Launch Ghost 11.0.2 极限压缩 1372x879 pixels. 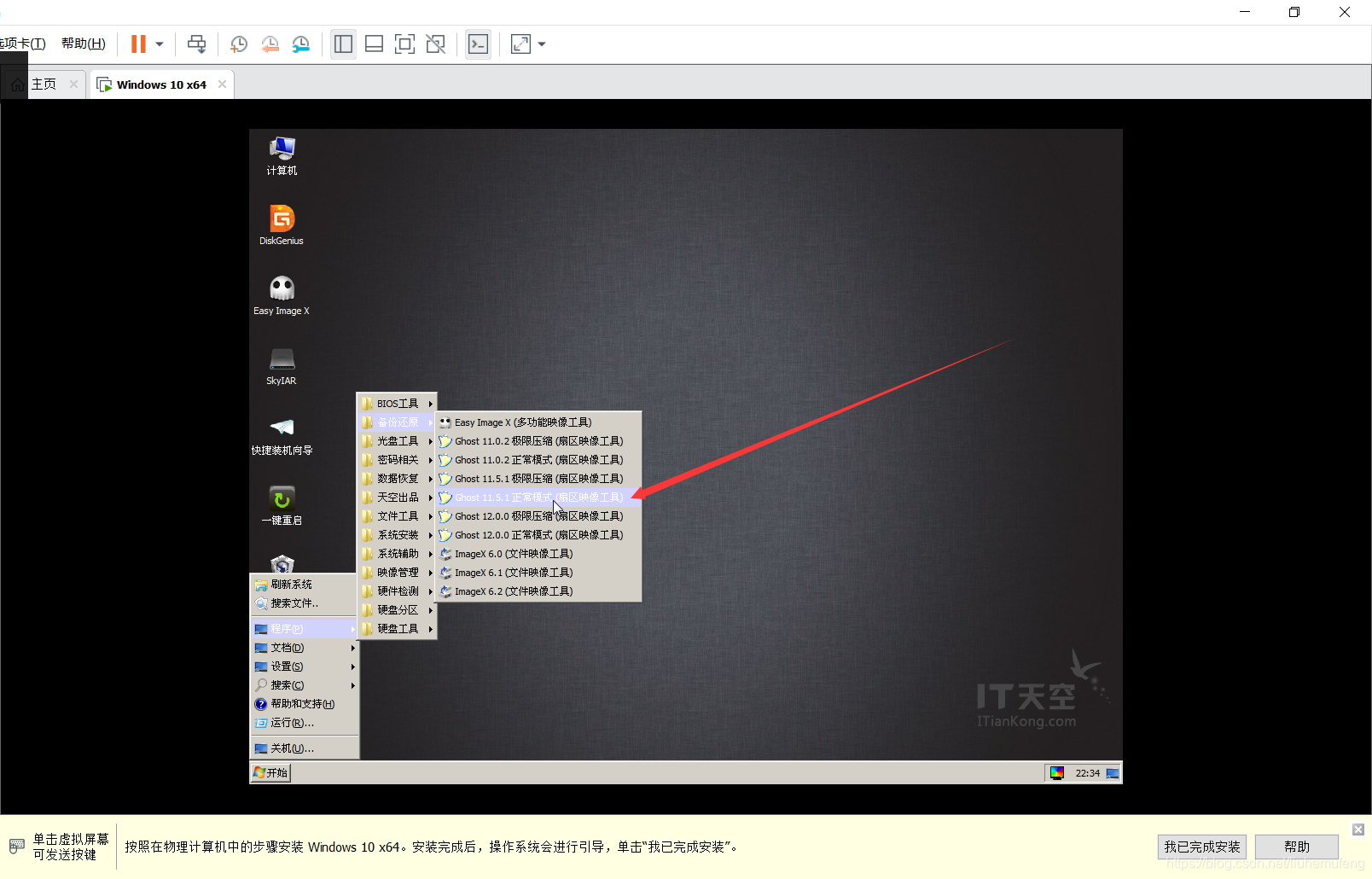(538, 441)
